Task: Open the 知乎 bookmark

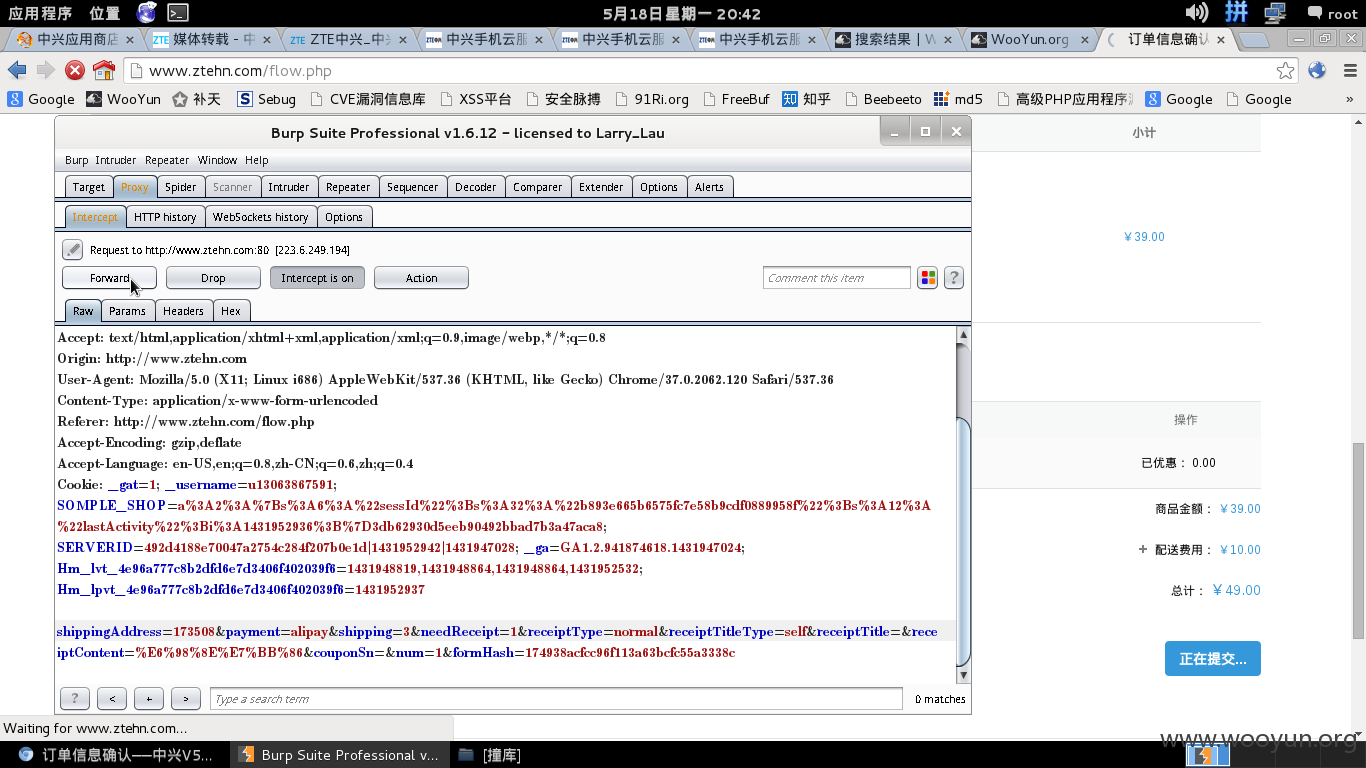Action: coord(806,99)
